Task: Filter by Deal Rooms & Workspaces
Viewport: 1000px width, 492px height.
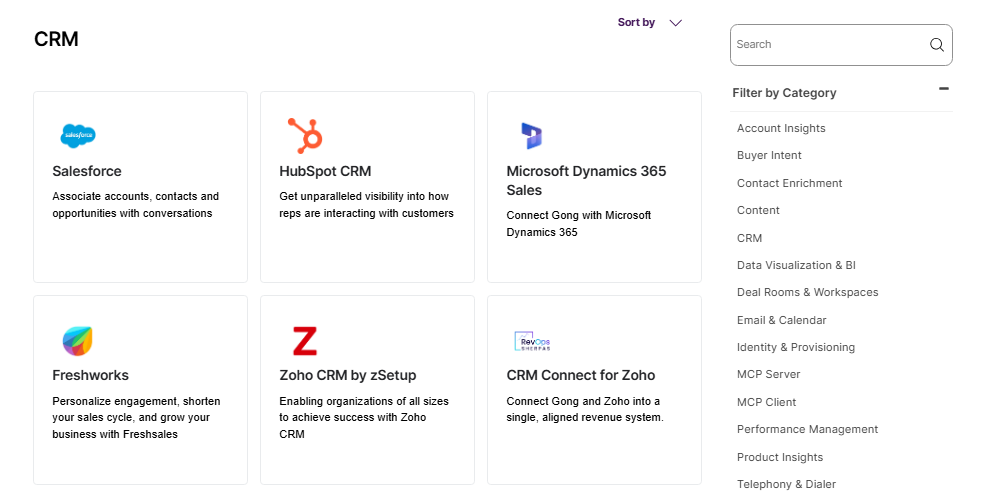Action: tap(807, 292)
